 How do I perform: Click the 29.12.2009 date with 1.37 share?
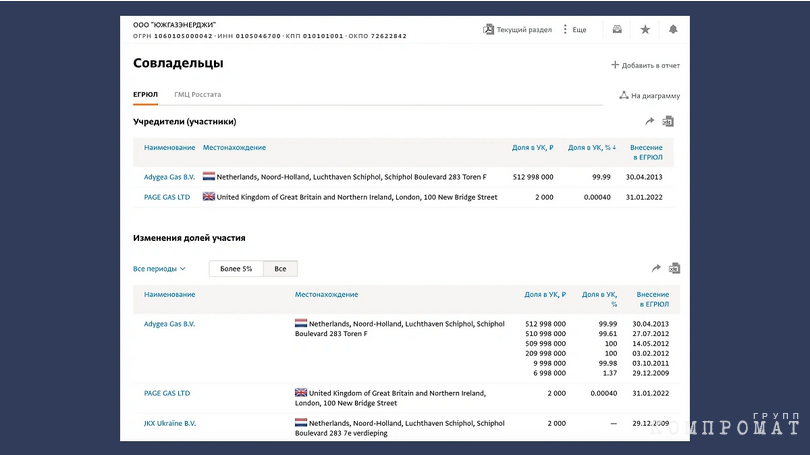[x=650, y=373]
